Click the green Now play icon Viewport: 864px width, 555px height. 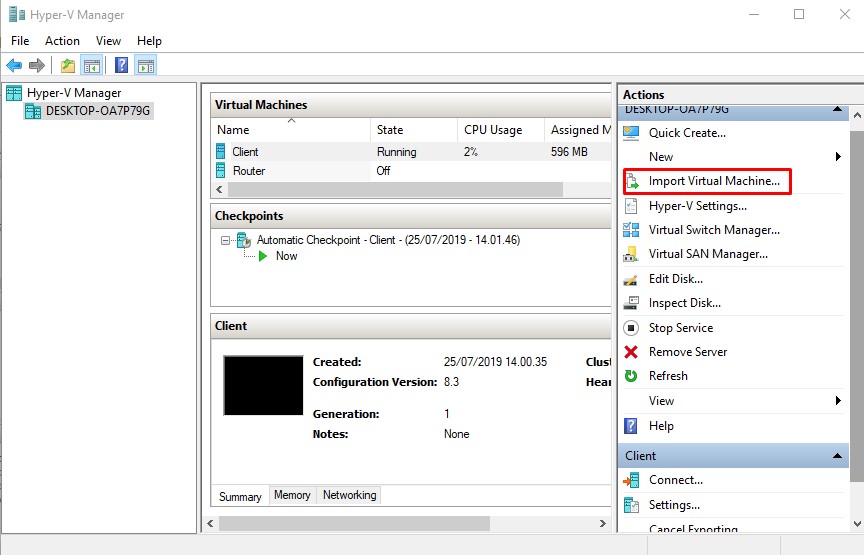tap(263, 256)
